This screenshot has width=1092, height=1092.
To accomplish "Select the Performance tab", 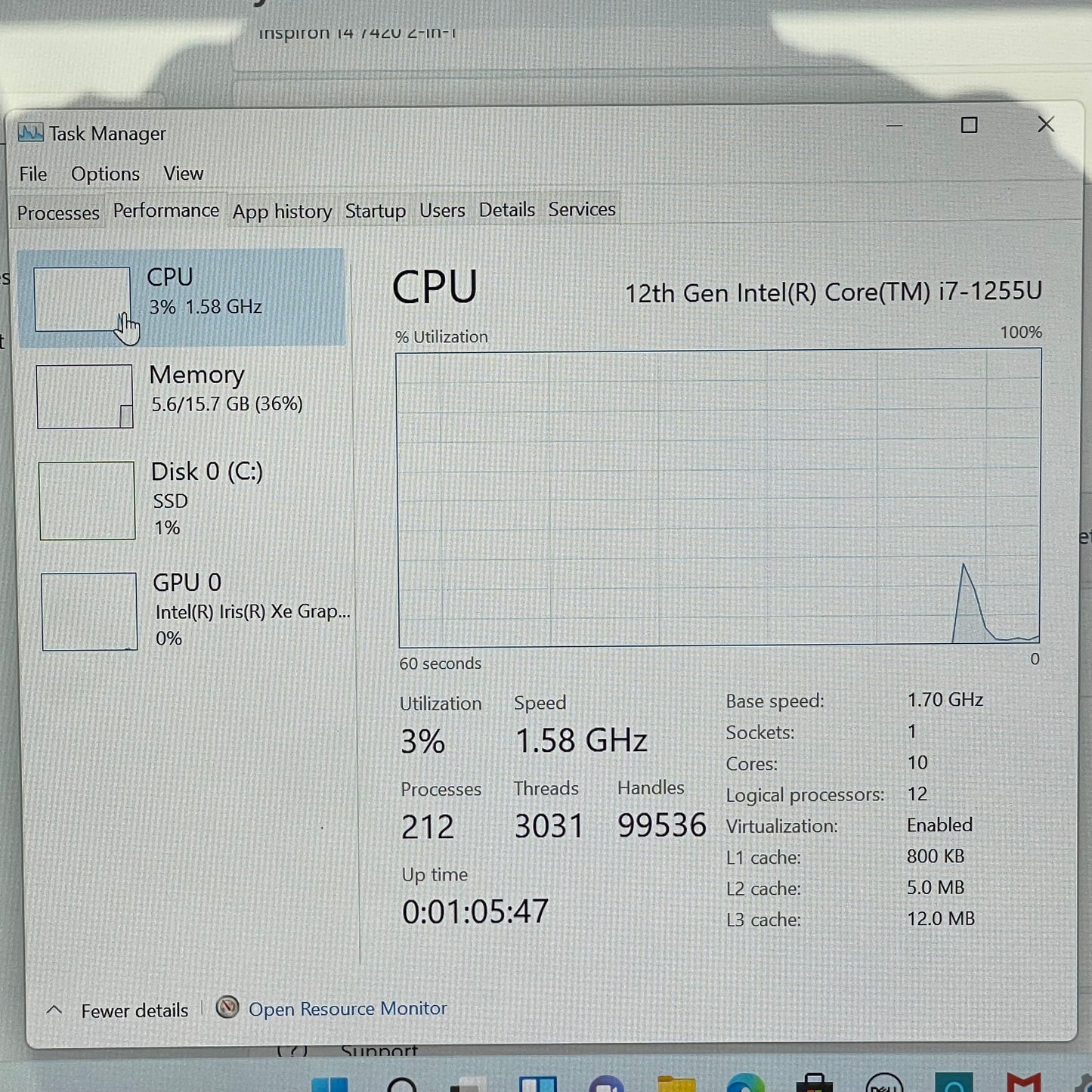I will point(166,210).
